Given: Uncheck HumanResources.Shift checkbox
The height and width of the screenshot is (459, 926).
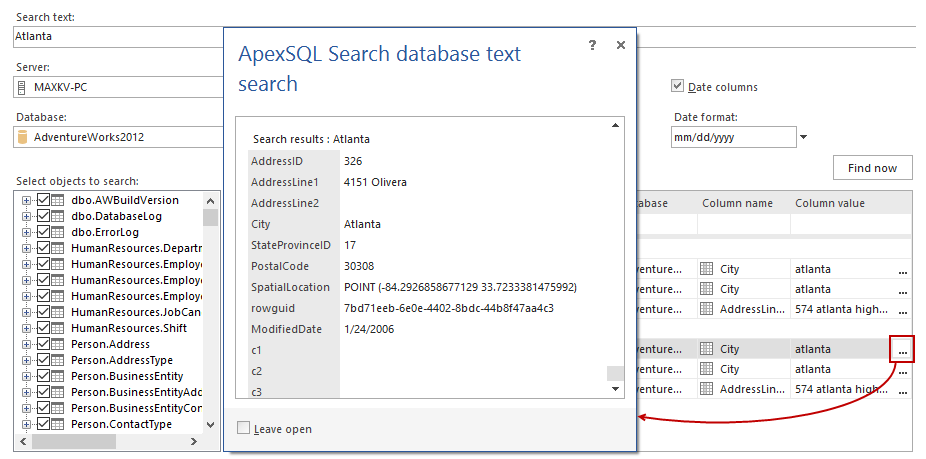Looking at the screenshot, I should pyautogui.click(x=43, y=328).
